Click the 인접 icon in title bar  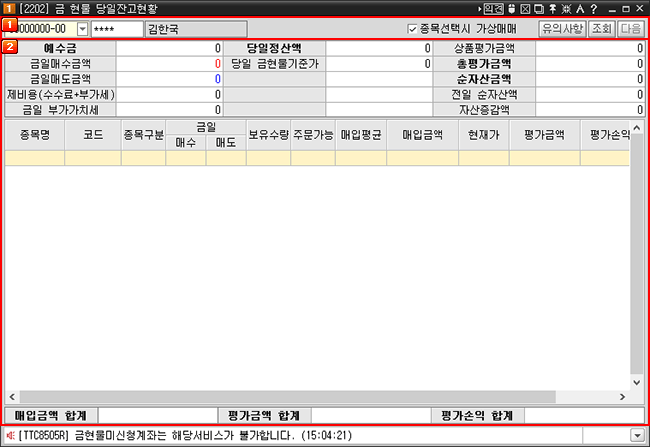(494, 9)
